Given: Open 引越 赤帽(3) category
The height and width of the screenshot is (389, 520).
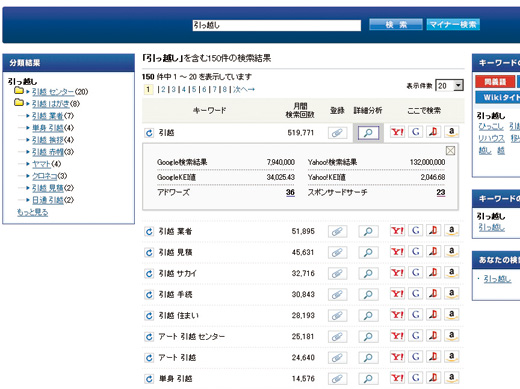Looking at the screenshot, I should [x=48, y=152].
